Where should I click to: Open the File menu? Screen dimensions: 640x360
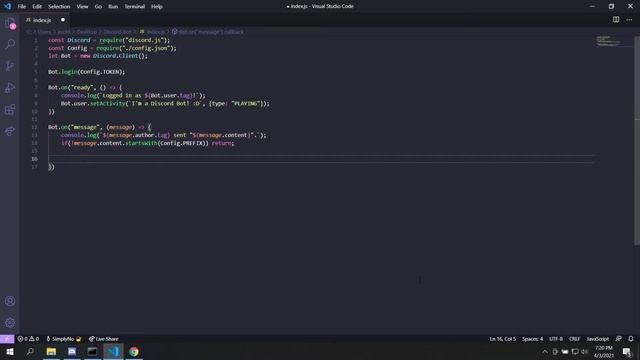[x=22, y=6]
